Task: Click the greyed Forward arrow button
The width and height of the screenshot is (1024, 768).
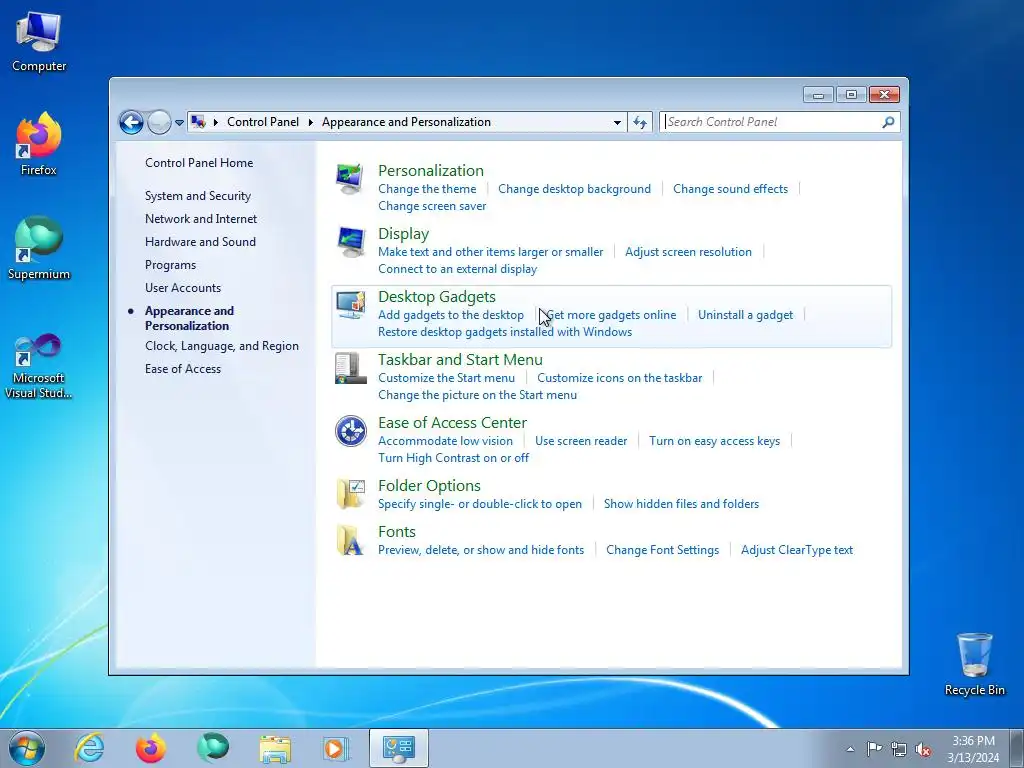Action: pos(159,122)
